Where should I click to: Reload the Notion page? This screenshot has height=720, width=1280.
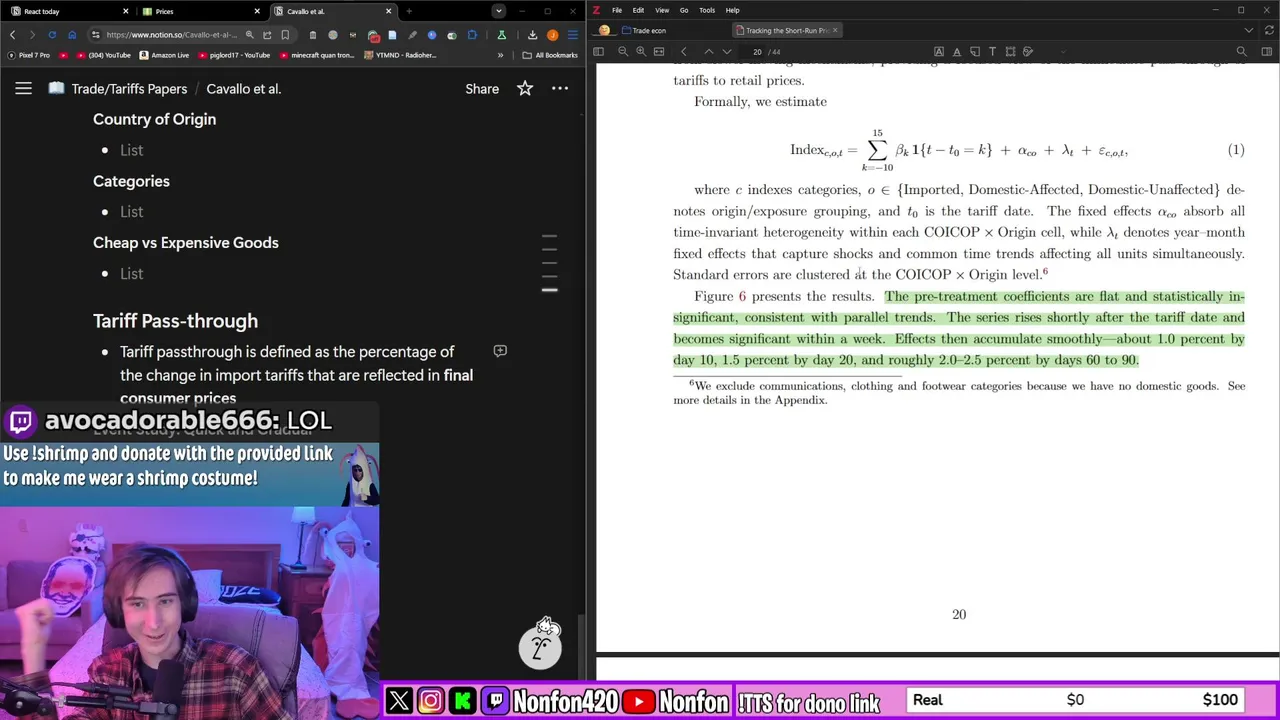pyautogui.click(x=52, y=35)
